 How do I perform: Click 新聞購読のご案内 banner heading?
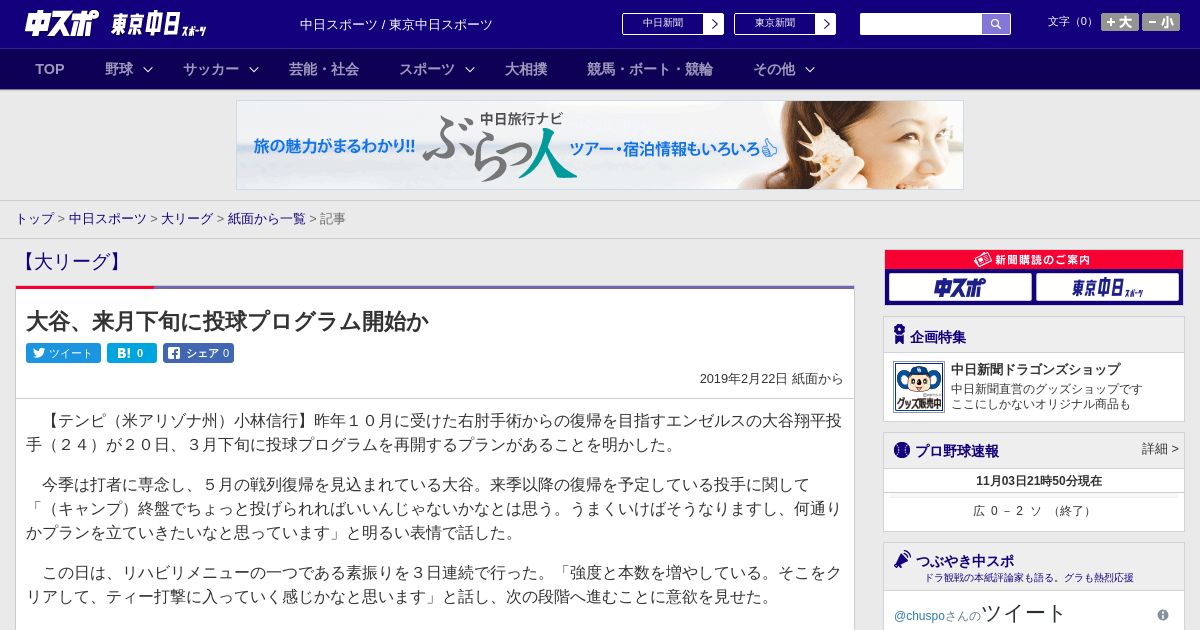coord(1034,260)
